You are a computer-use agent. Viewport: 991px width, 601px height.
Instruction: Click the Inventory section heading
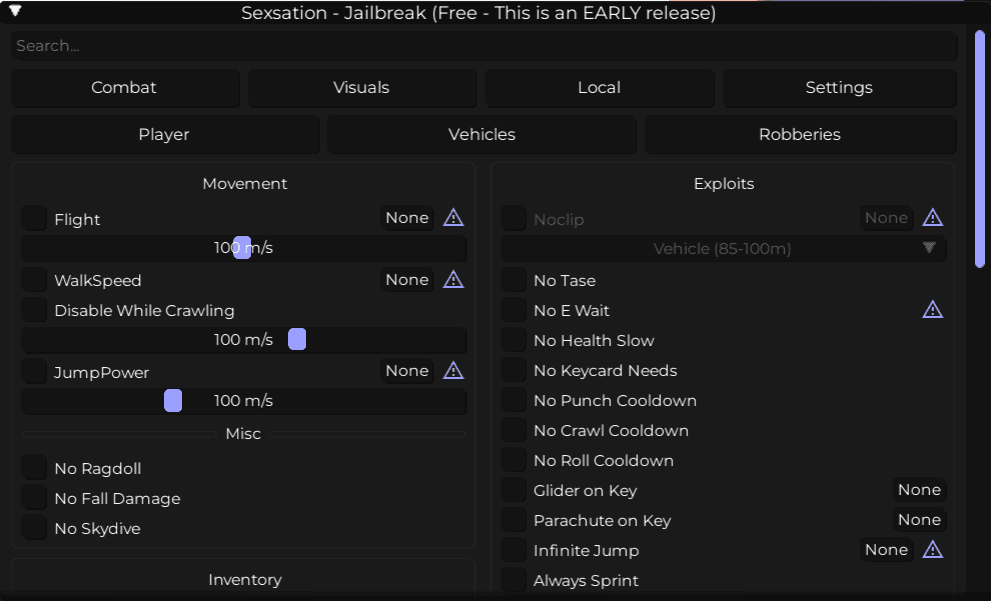[245, 580]
